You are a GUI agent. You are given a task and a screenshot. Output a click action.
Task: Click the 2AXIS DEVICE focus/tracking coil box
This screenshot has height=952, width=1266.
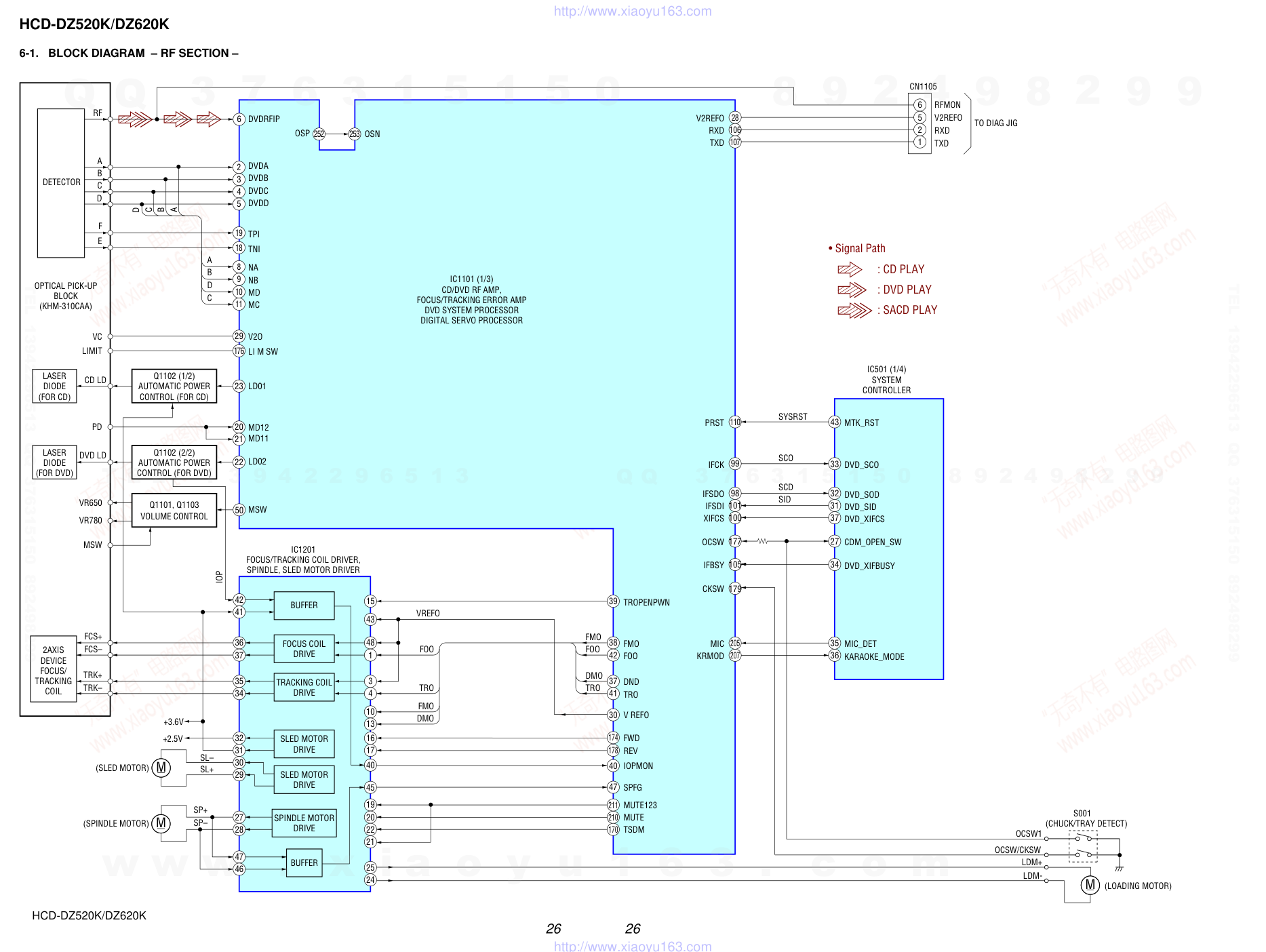click(x=54, y=670)
